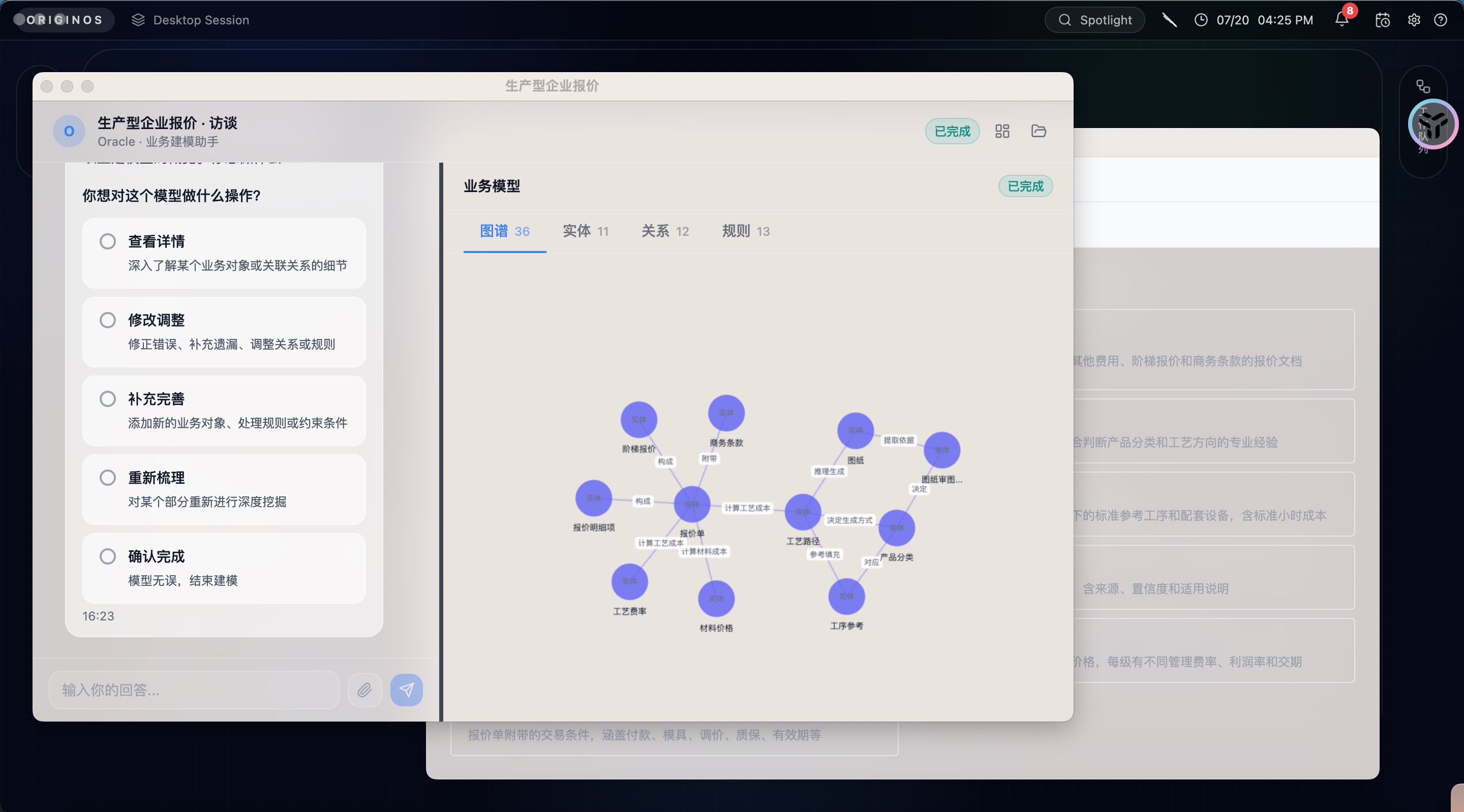Switch to the 关系 tab
Screen dimensions: 1464x812
[665, 231]
